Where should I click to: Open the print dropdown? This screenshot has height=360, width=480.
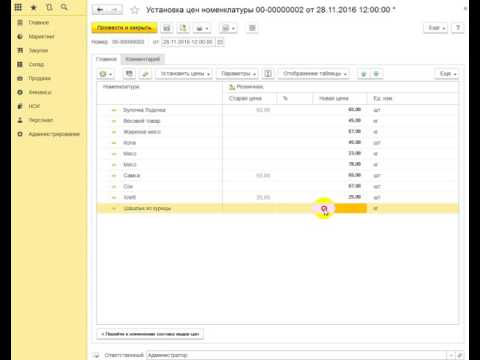pos(202,28)
